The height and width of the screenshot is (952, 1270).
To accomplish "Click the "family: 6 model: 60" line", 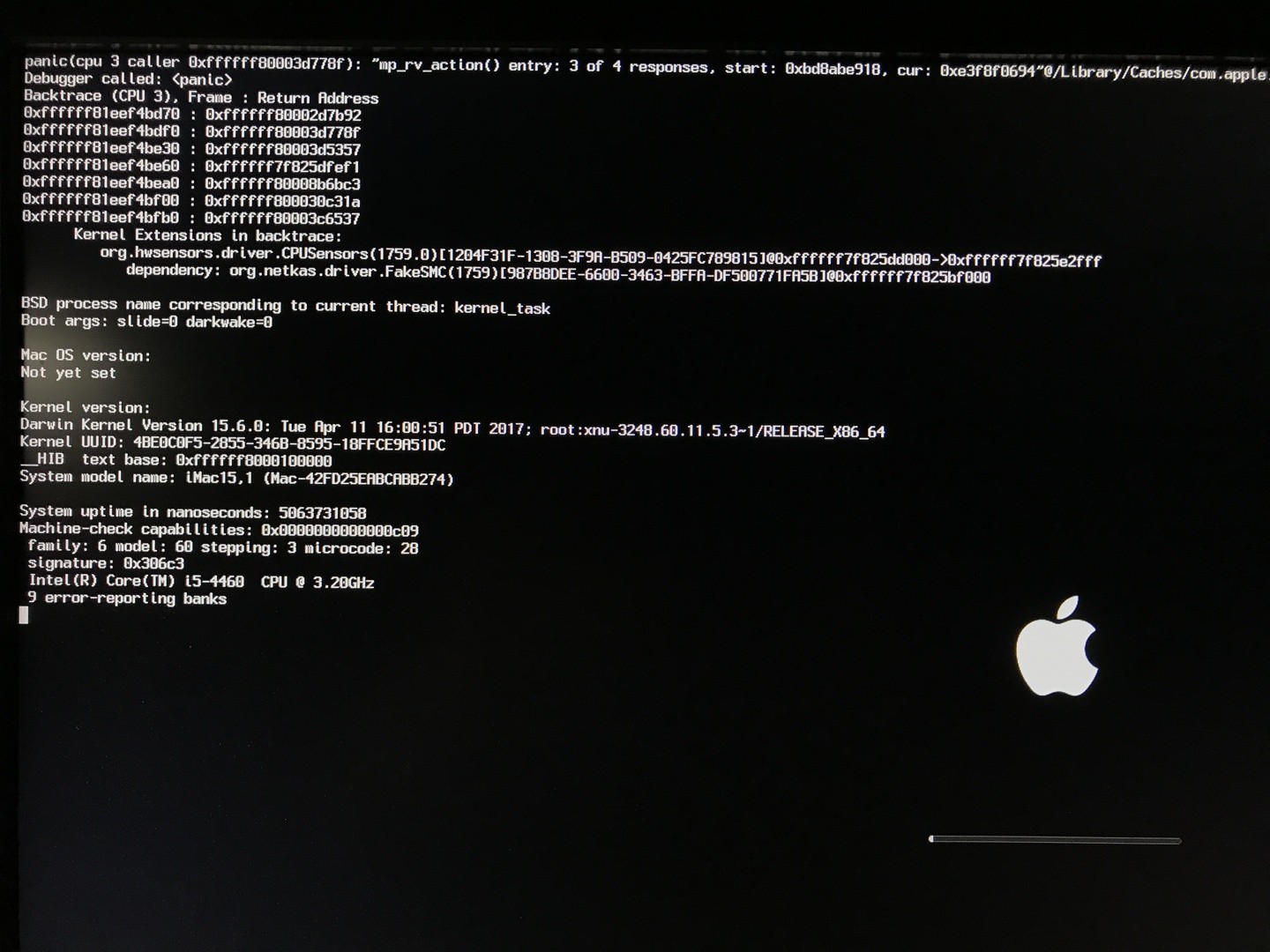I will coord(223,547).
